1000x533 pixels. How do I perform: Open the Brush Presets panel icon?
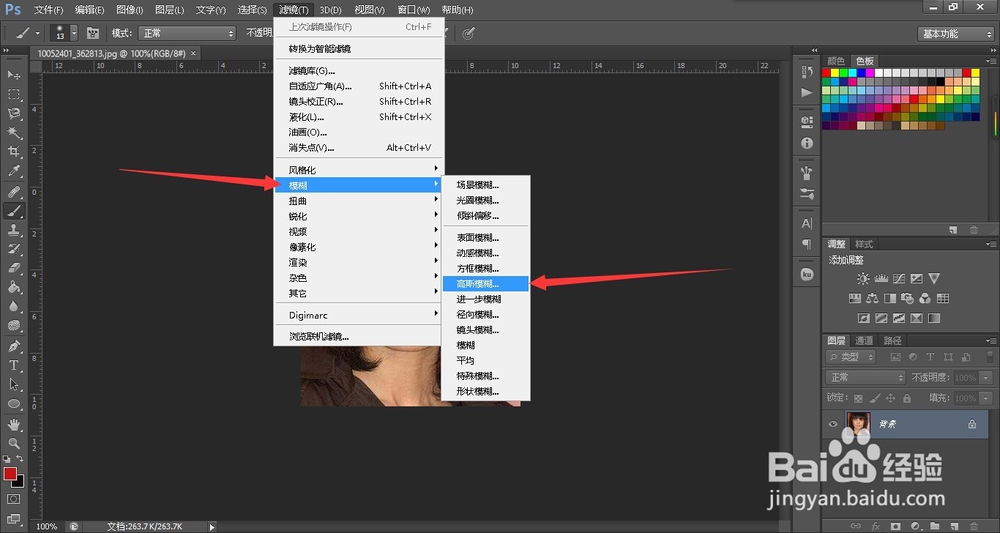click(x=807, y=194)
